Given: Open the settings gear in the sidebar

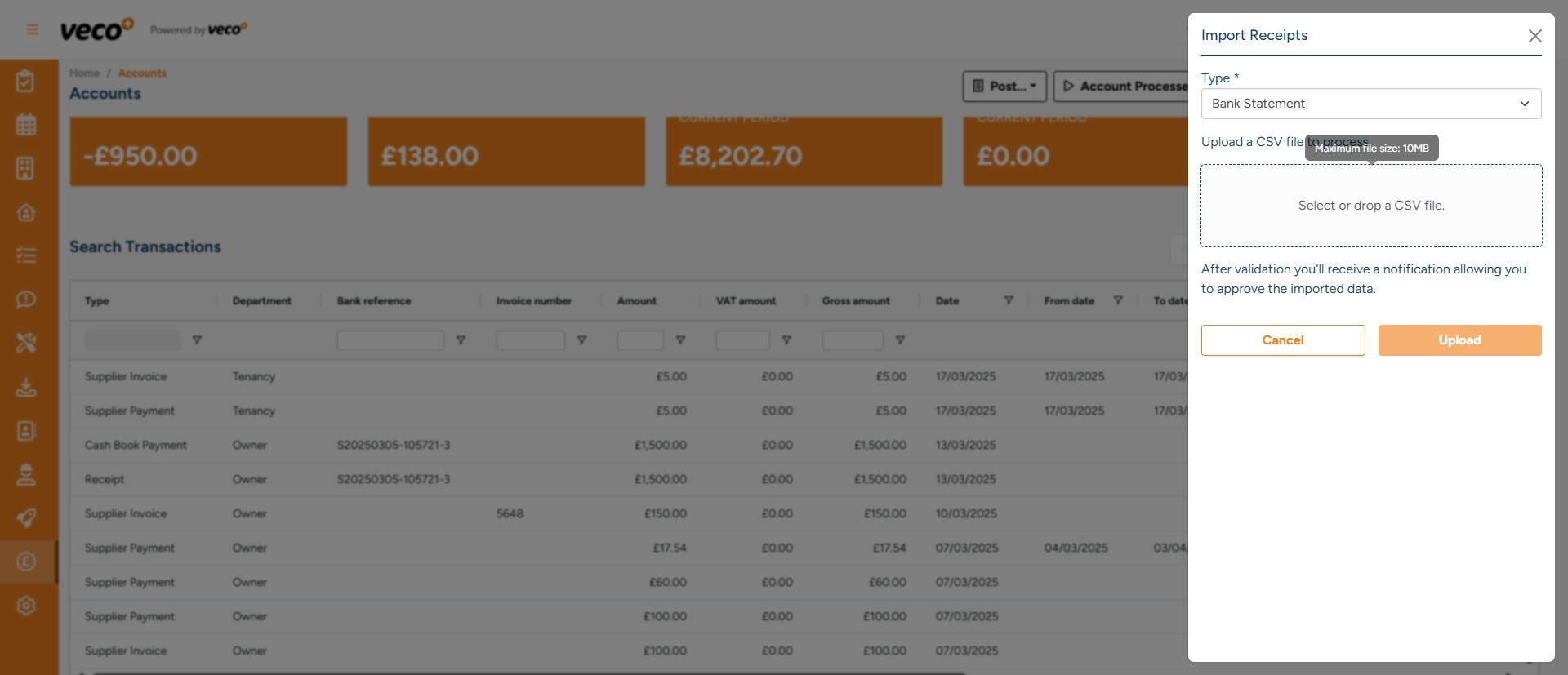Looking at the screenshot, I should pyautogui.click(x=26, y=606).
